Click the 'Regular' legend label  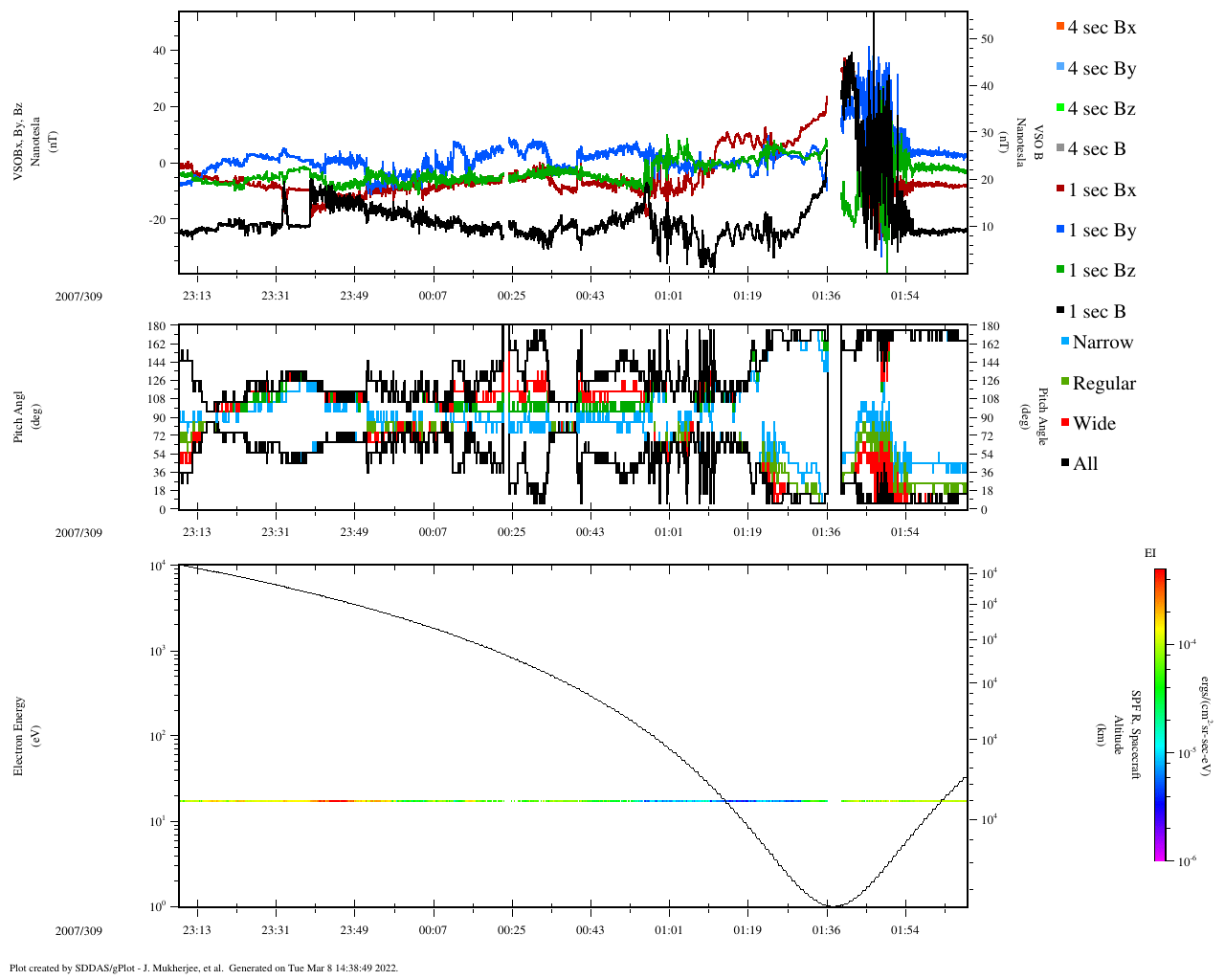[x=1104, y=383]
